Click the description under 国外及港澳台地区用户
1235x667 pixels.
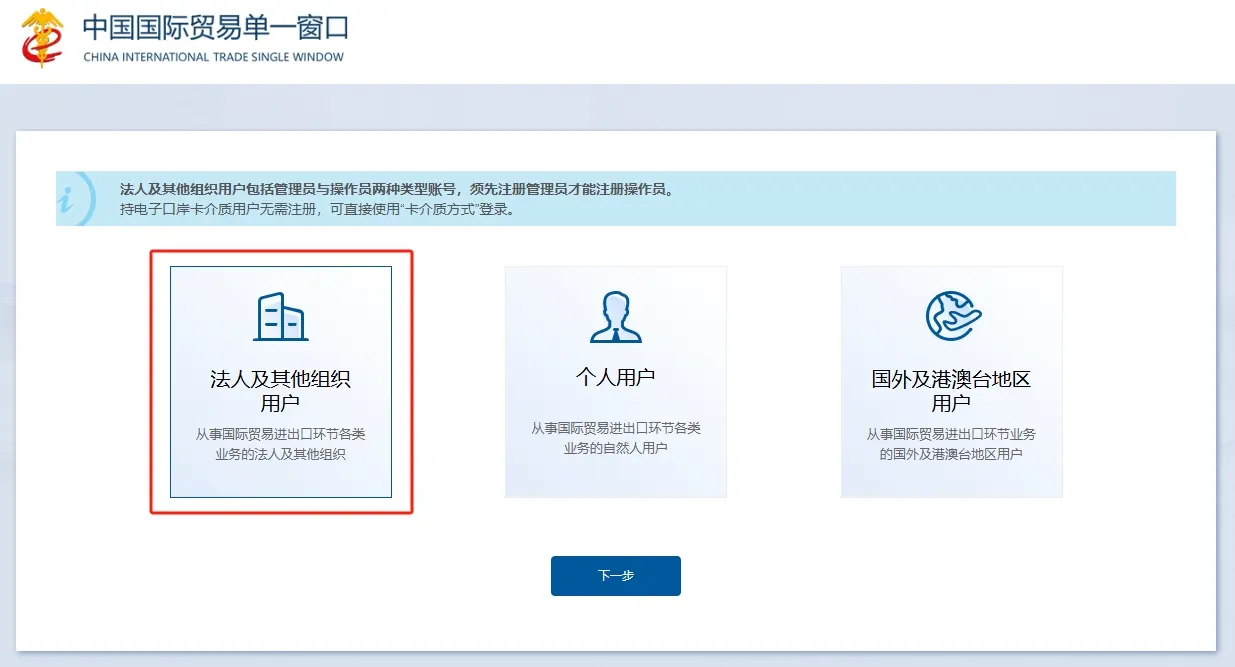pyautogui.click(x=951, y=444)
